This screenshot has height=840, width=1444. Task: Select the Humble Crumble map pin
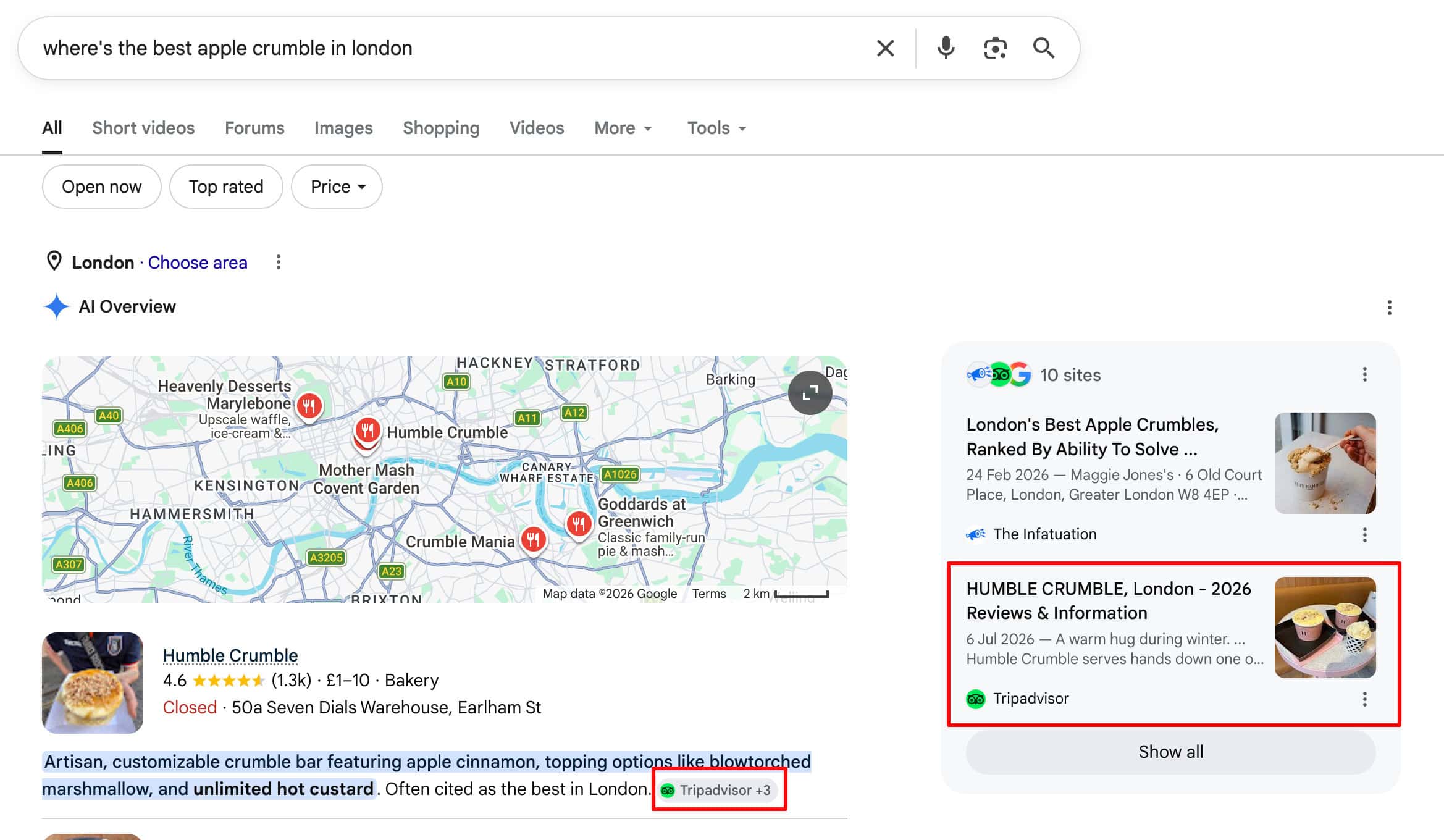pyautogui.click(x=367, y=430)
